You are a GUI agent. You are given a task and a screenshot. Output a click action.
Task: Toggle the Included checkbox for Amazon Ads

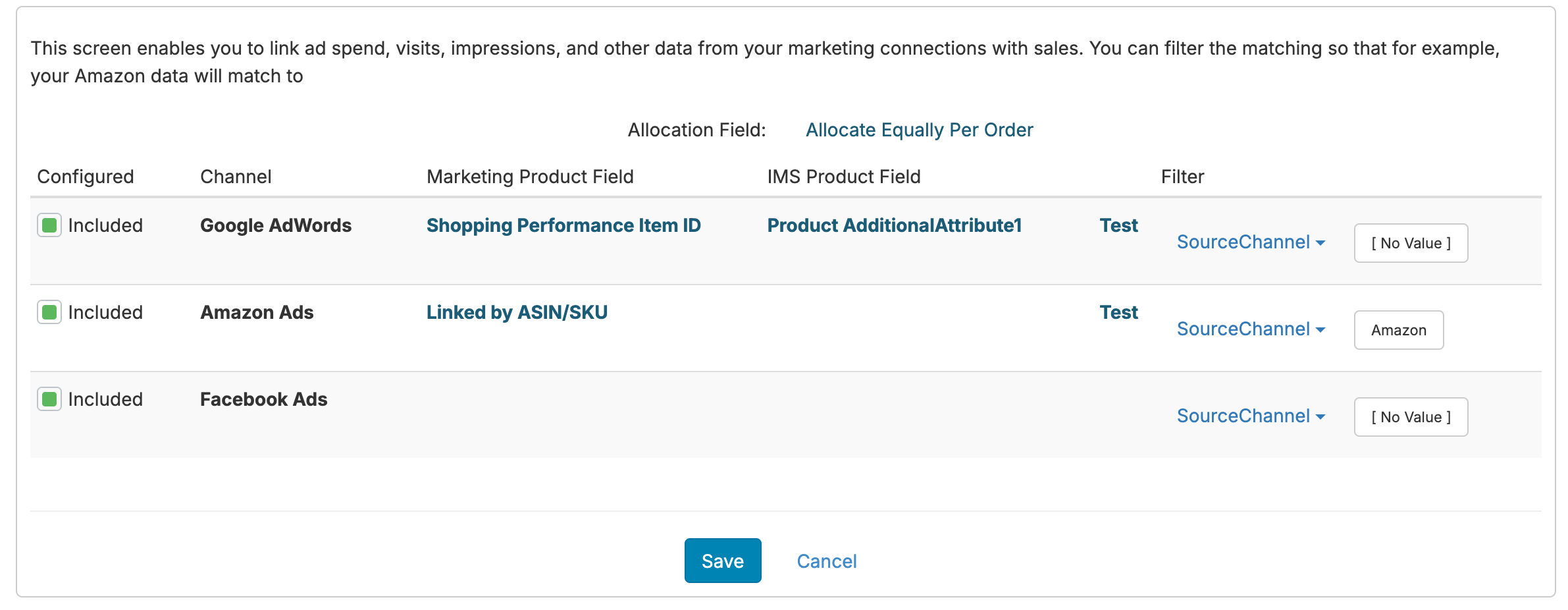tap(49, 312)
